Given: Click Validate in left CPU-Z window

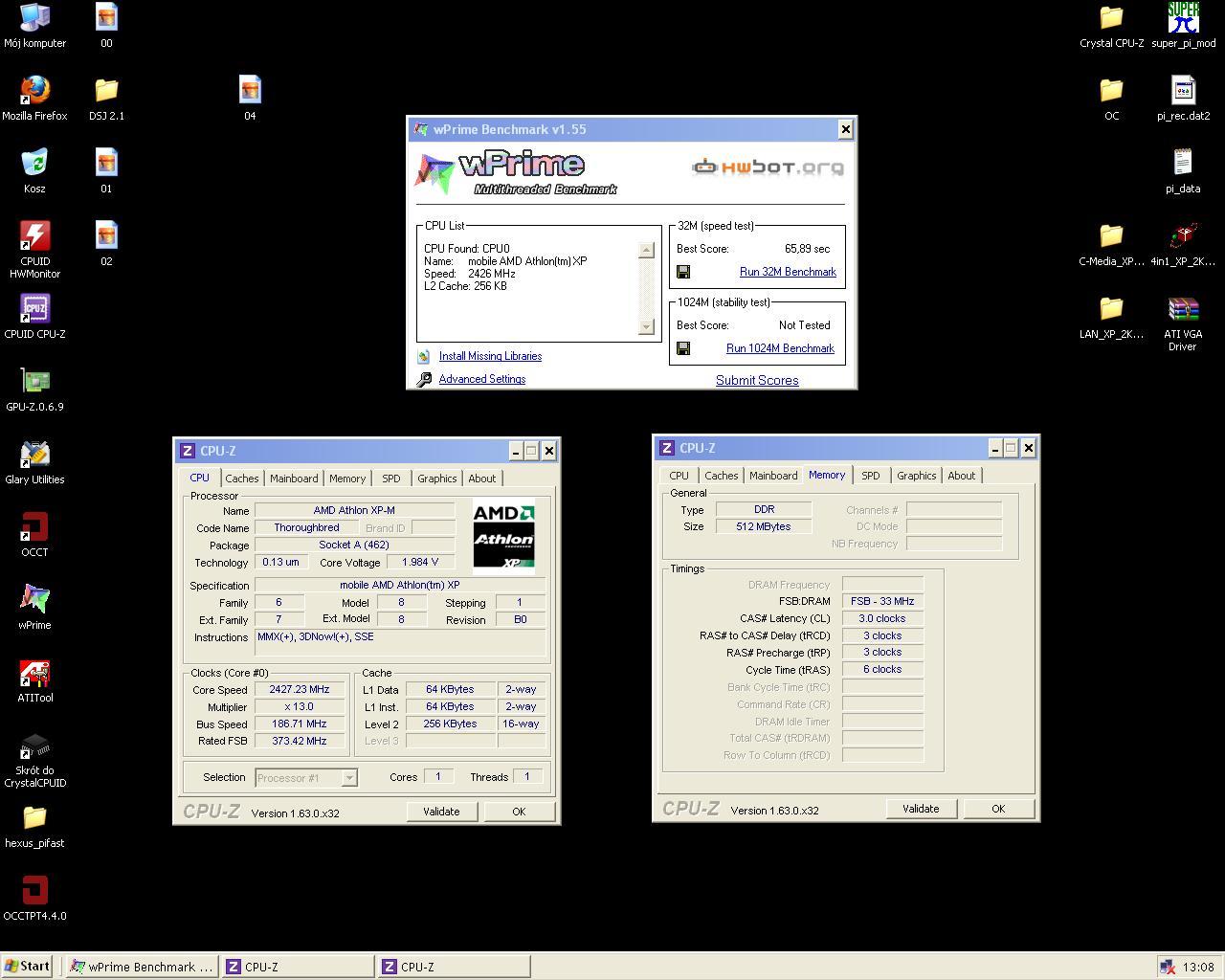Looking at the screenshot, I should click(x=441, y=812).
